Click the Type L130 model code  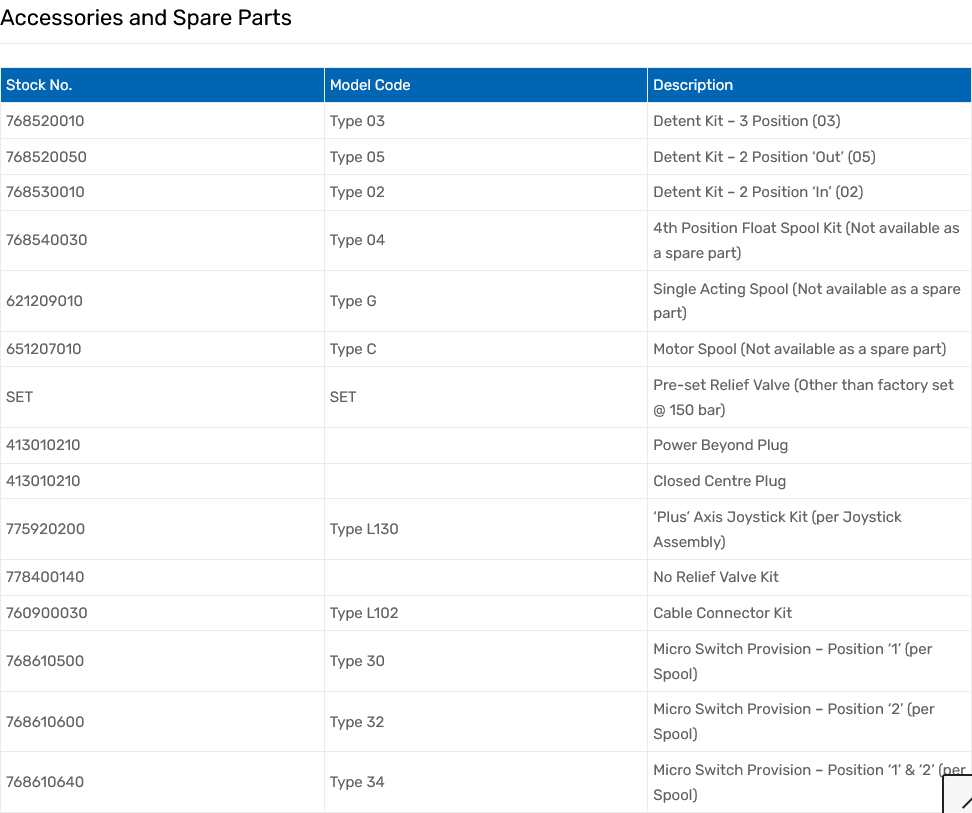[364, 529]
